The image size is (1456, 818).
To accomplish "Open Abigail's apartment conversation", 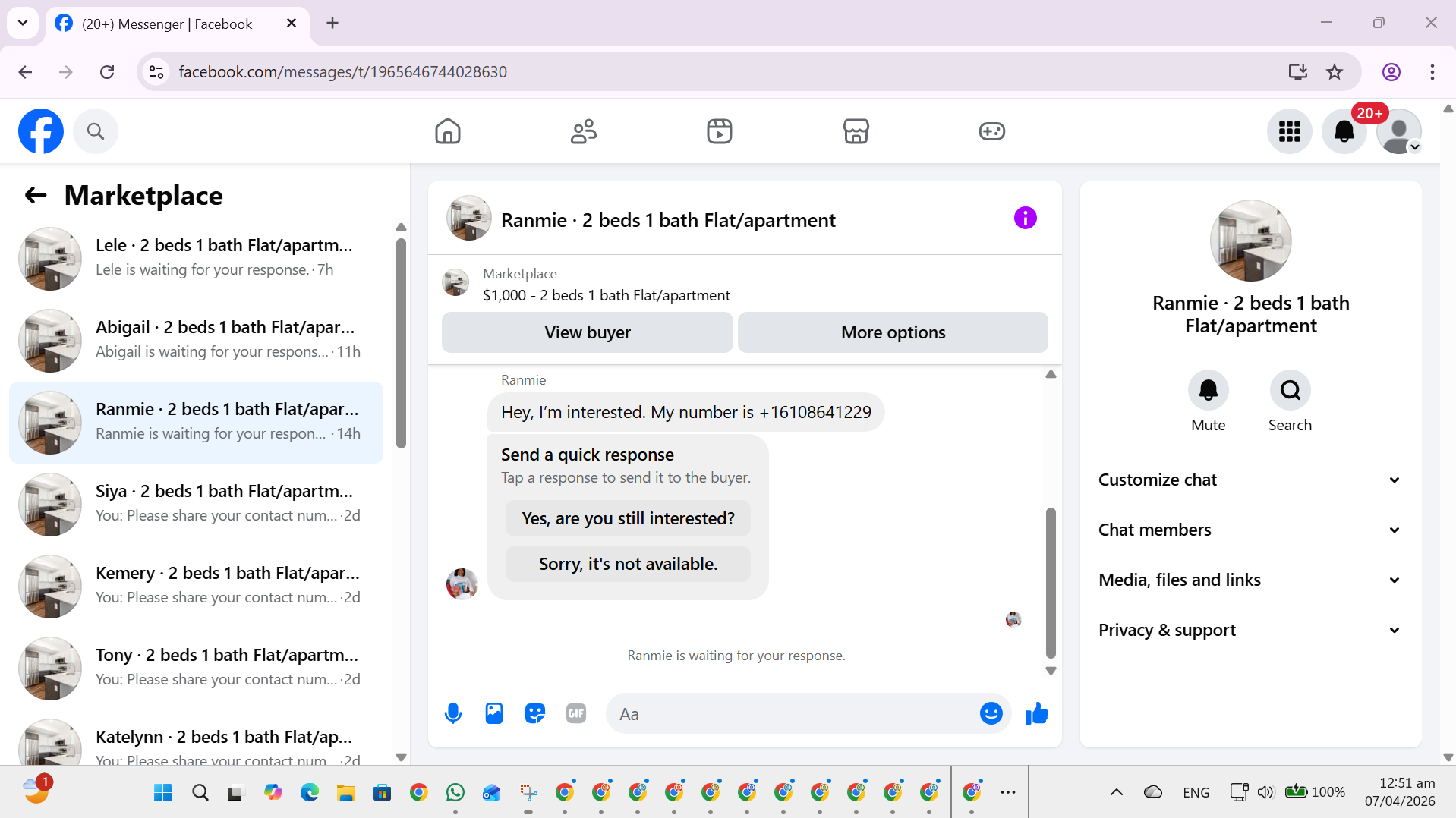I will (x=196, y=341).
